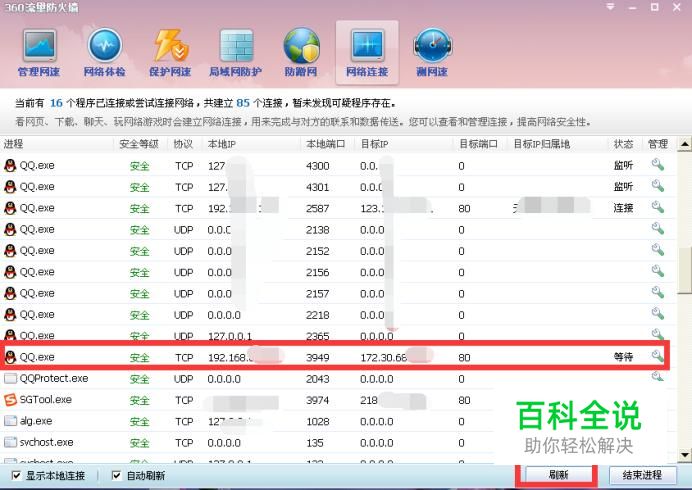
Task: Click SGTool.exe Sogou icon
Action: [10, 400]
